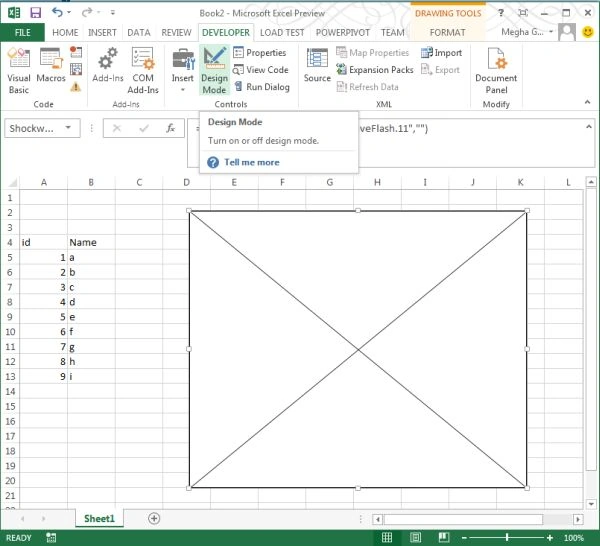600x546 pixels.
Task: Open the undo history dropdown
Action: tap(69, 13)
